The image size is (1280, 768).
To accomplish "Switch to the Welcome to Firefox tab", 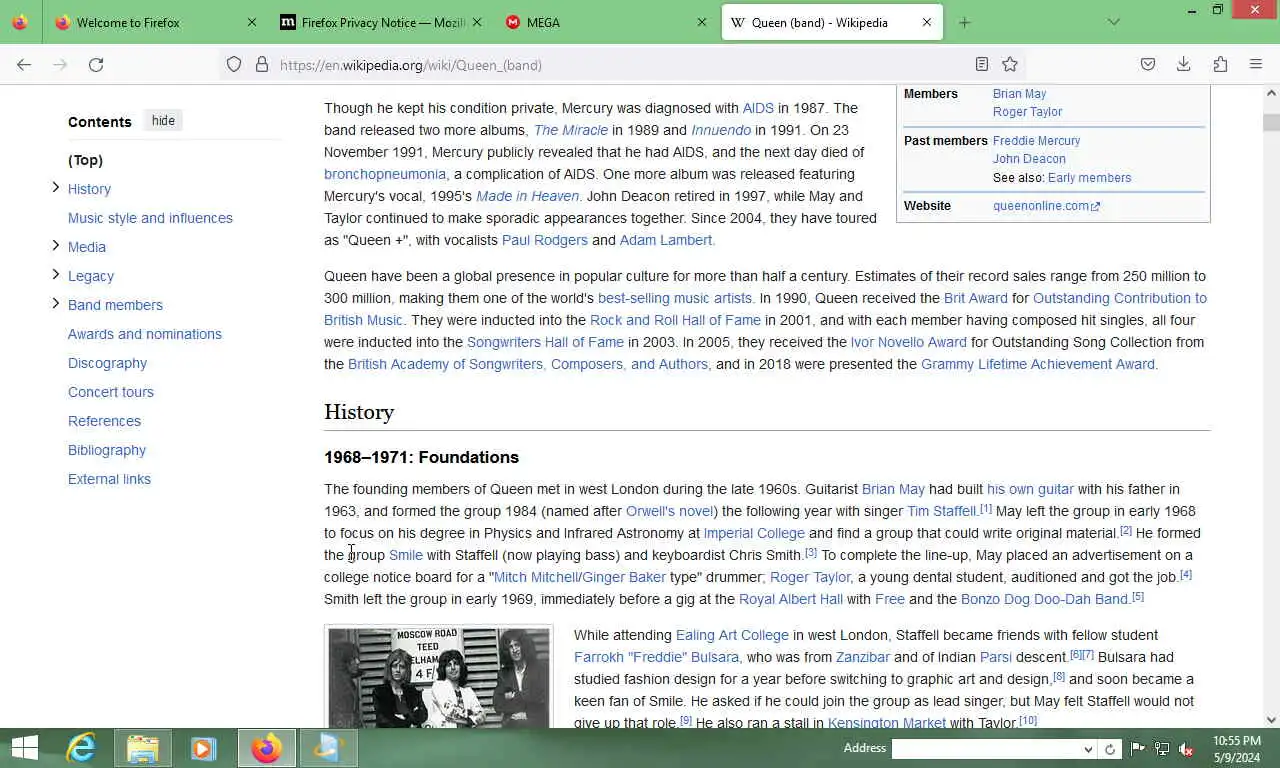I will click(x=155, y=22).
